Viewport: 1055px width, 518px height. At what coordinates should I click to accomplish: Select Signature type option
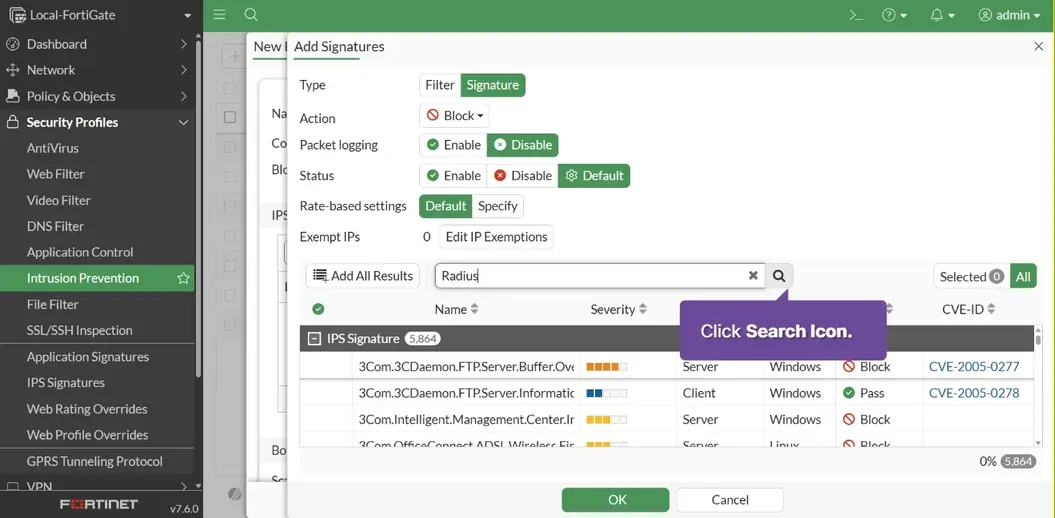pos(493,85)
